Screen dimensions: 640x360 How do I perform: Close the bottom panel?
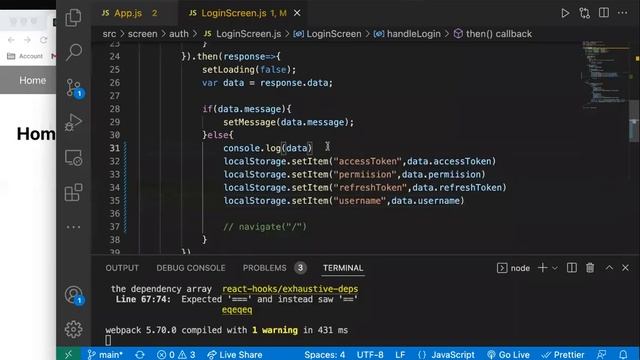[x=625, y=268]
